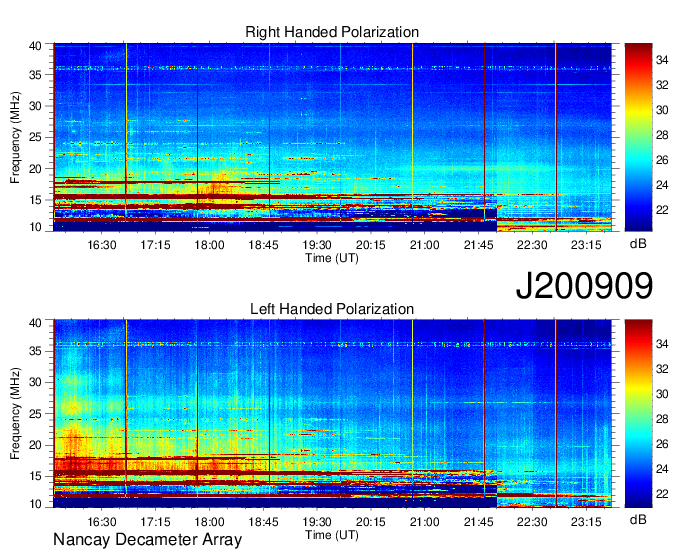
Task: Click the 34 dB mark on bottom color bar
Action: click(x=662, y=344)
